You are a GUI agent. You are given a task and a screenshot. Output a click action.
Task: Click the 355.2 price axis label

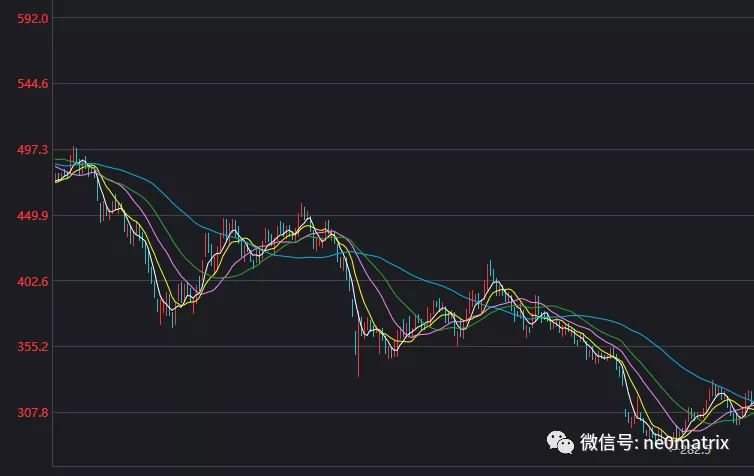tap(33, 347)
